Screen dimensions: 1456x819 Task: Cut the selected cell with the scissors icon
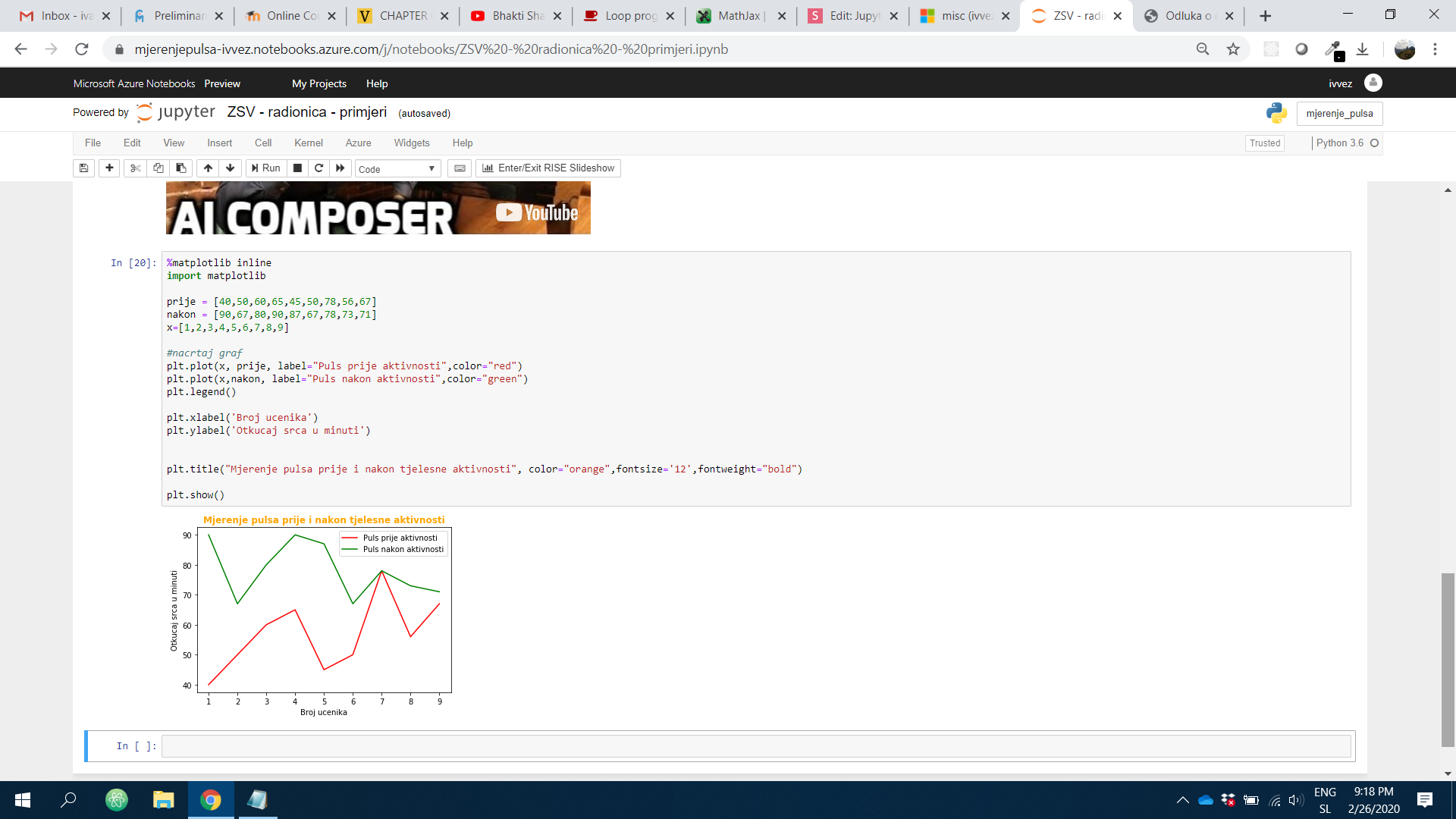135,168
